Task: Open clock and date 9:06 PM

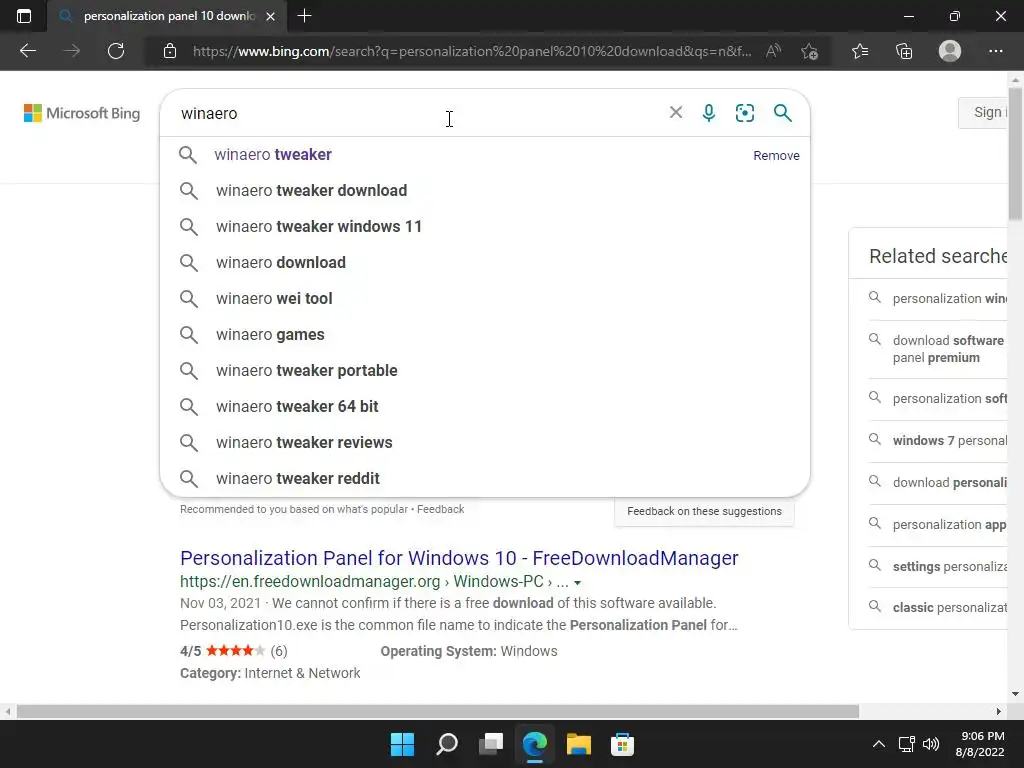Action: 982,744
